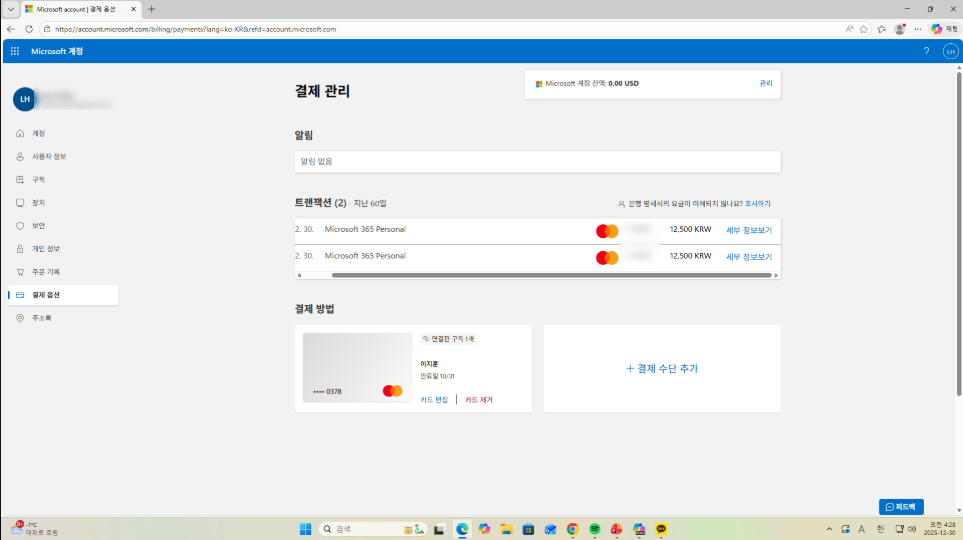Click first transaction amount 12,500 KRW
Viewport: 963px width, 540px height.
(690, 229)
